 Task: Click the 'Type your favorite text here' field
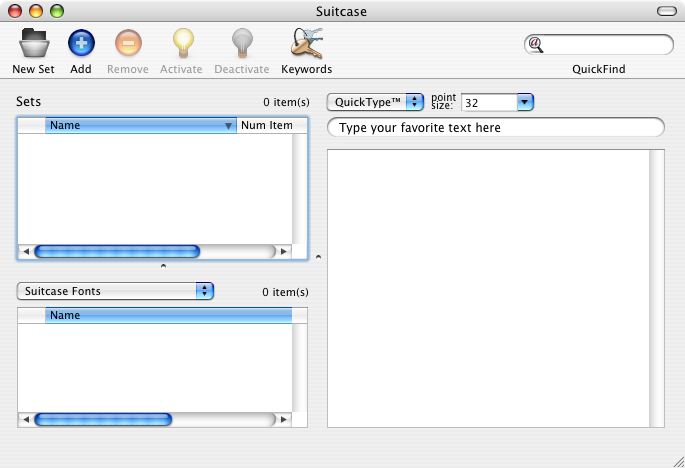496,128
